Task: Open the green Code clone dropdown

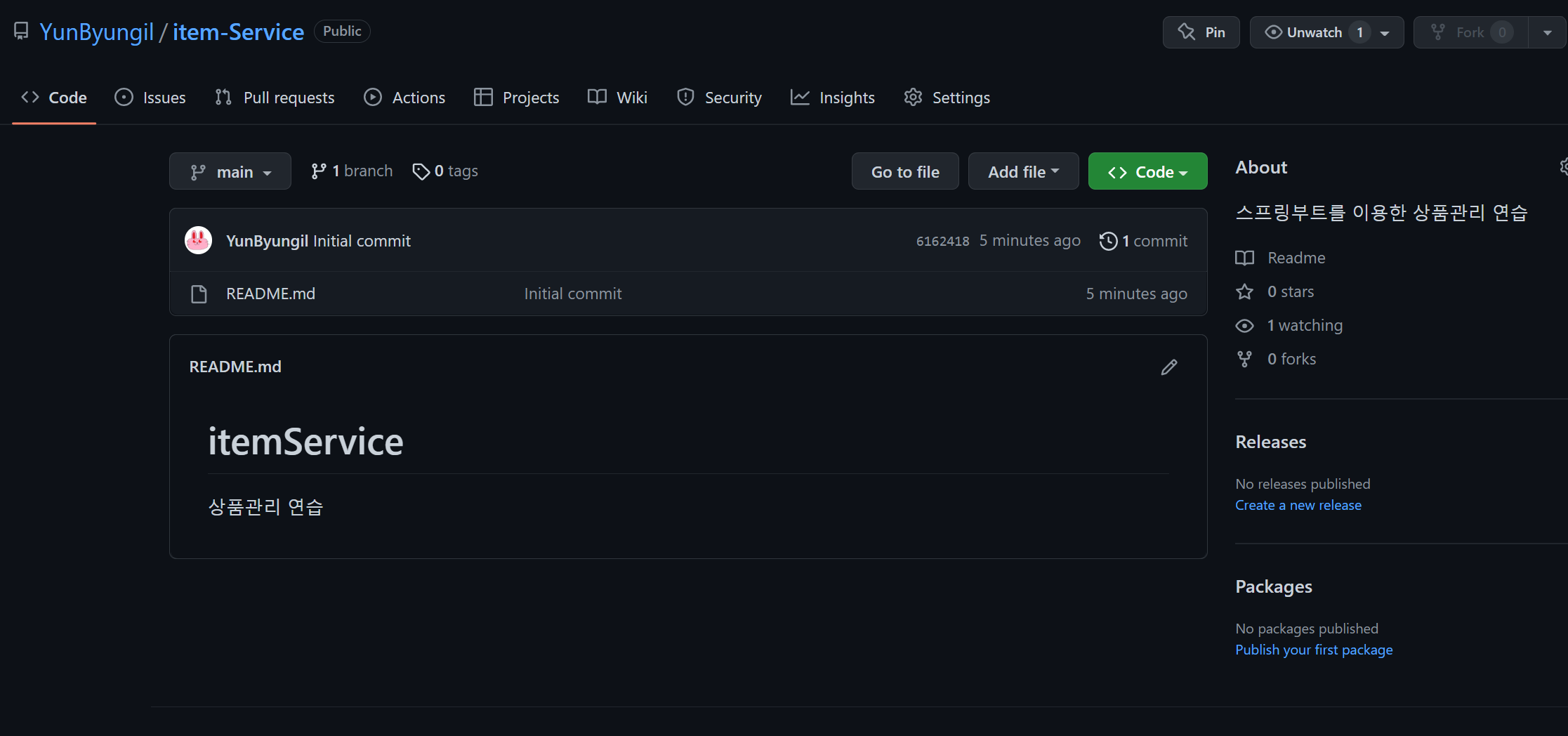Action: (x=1147, y=171)
